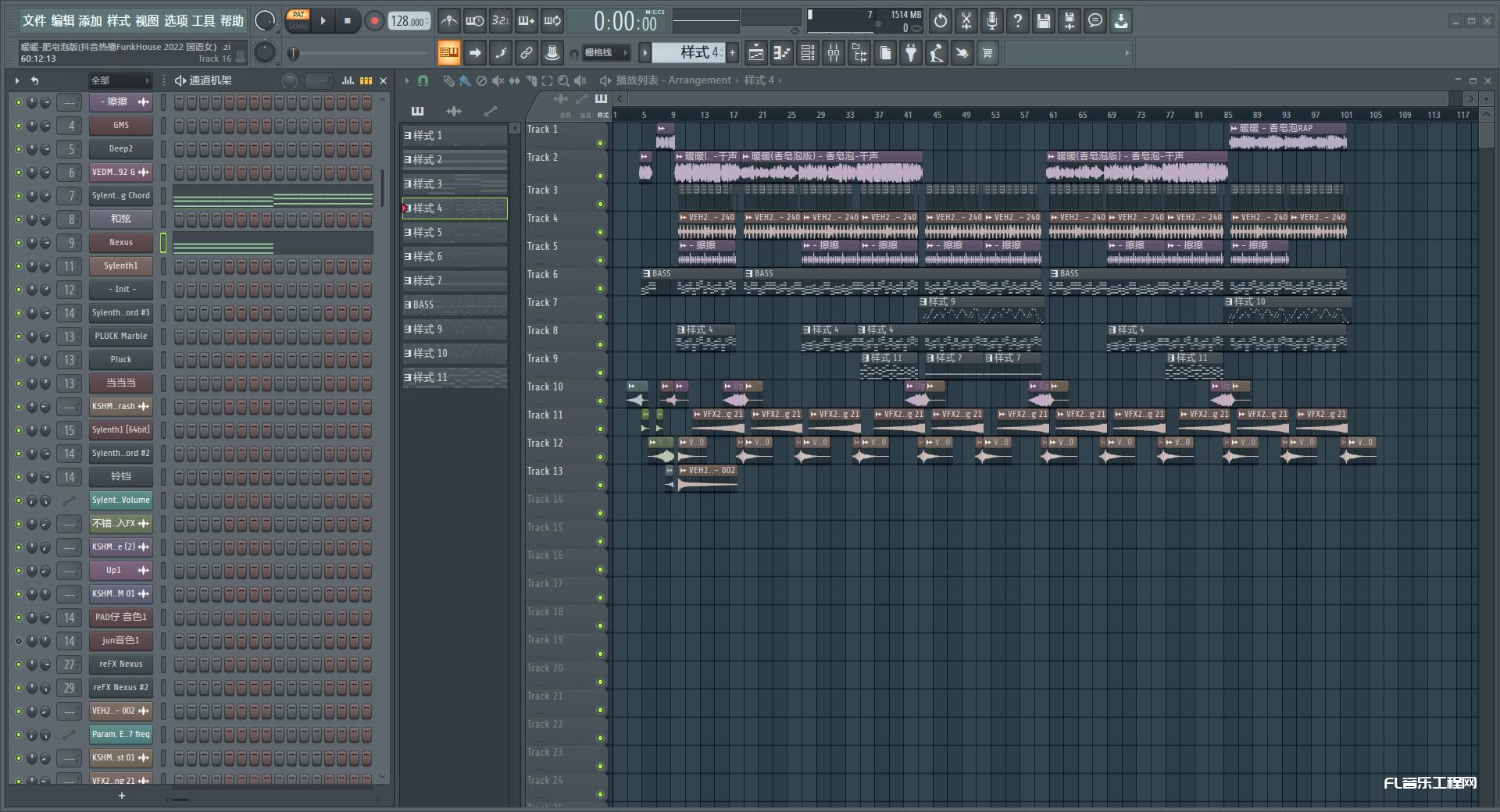Click the stop button in transport
Viewport: 1500px width, 812px height.
pyautogui.click(x=348, y=21)
